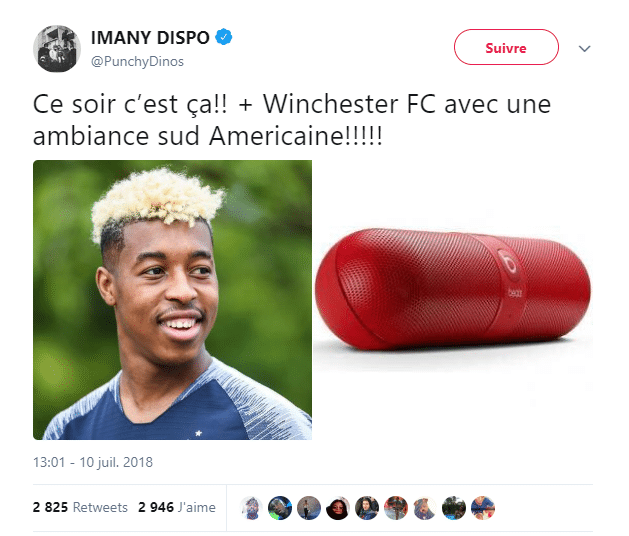Open the tweet timestamp 13:01 - 10 juil. 2018
This screenshot has width=629, height=536.
93,462
